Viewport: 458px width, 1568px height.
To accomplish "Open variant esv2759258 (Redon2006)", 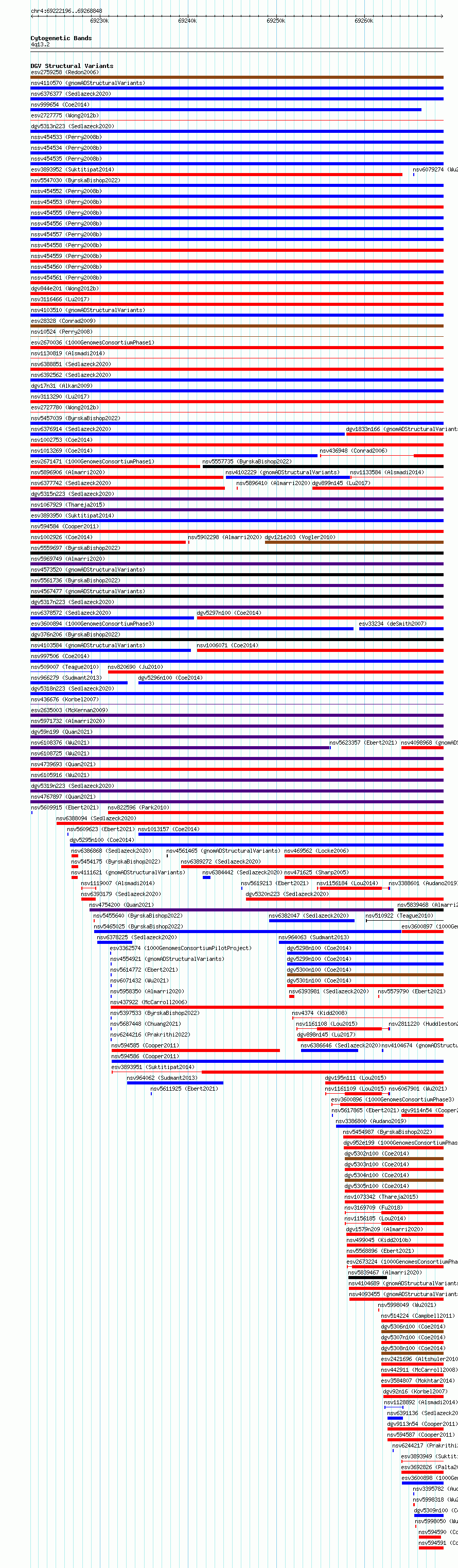I will 64,73.
